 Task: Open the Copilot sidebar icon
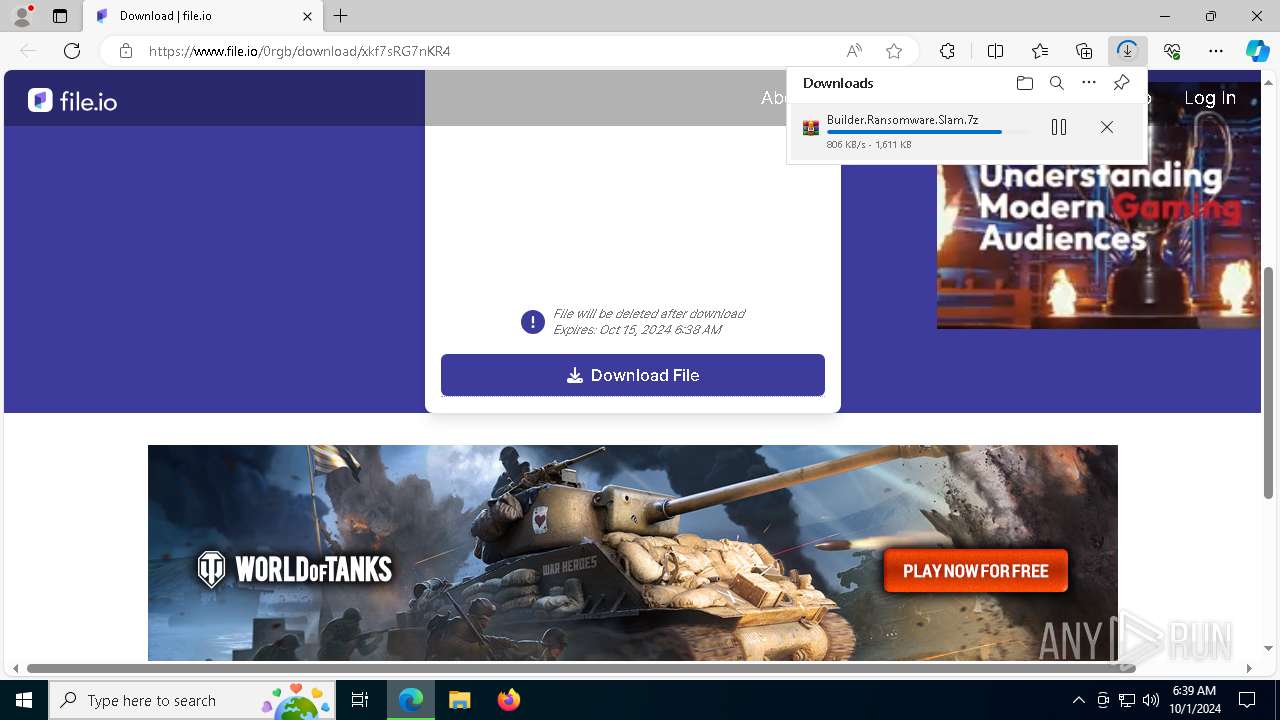[1258, 51]
